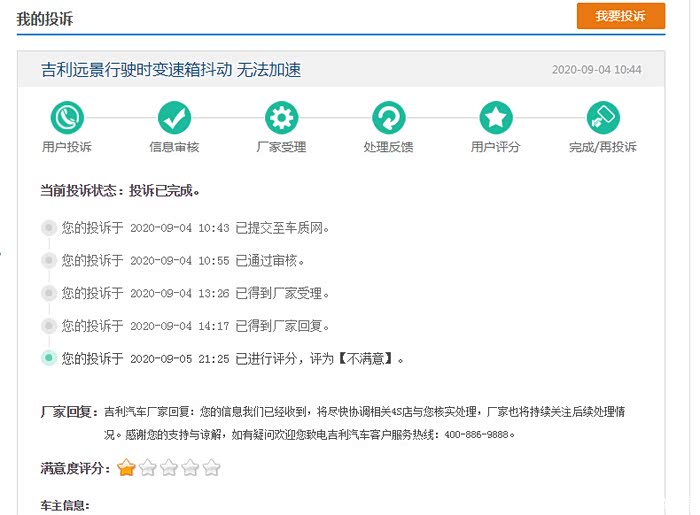Click the 处理反馈 refresh icon
The height and width of the screenshot is (515, 700).
tap(388, 118)
